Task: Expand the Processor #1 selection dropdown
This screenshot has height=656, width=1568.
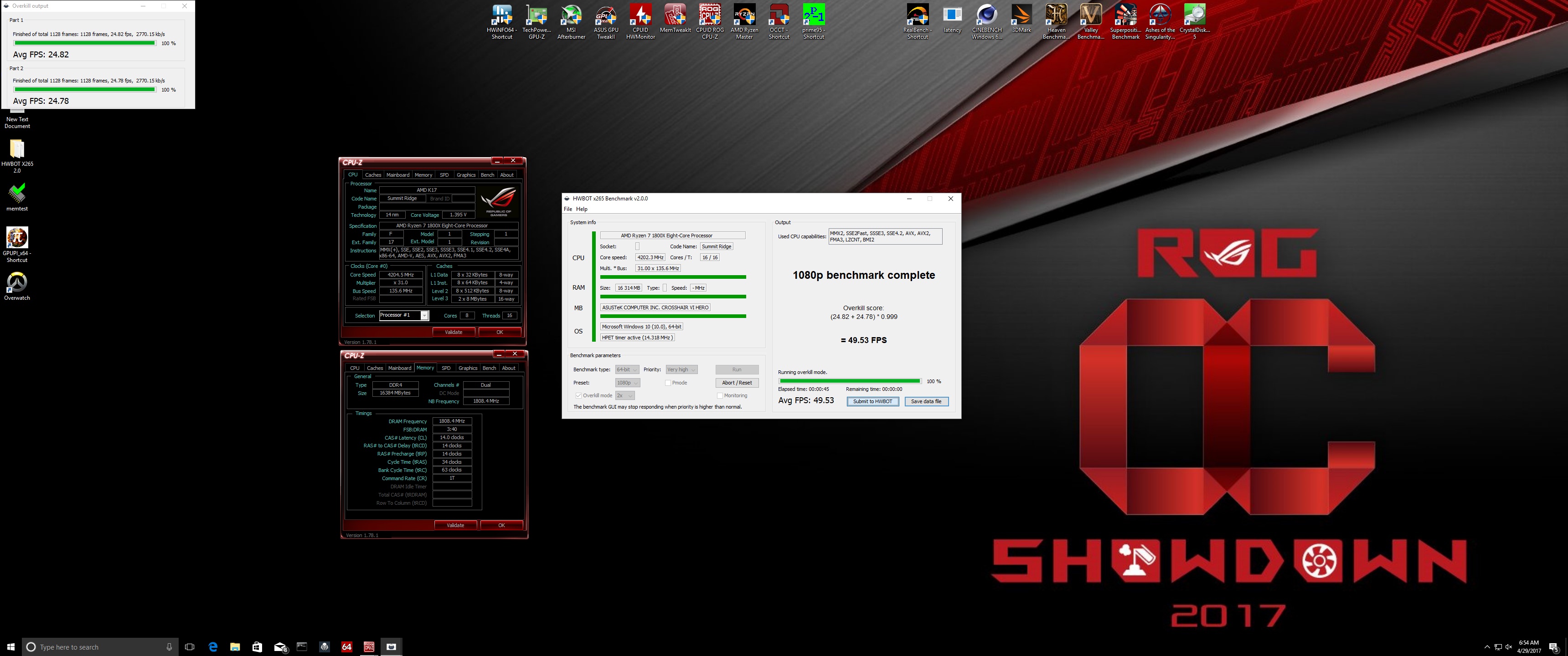Action: pos(424,315)
